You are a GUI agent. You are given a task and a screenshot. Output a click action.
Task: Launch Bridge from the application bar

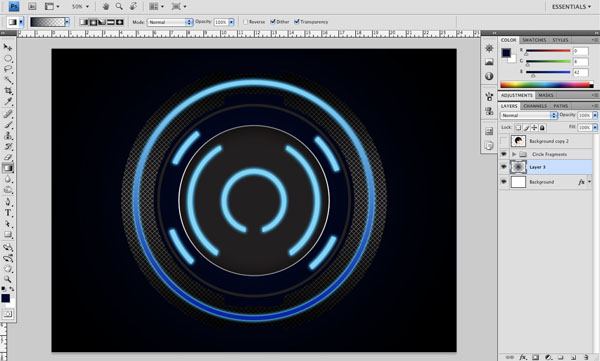click(x=32, y=7)
